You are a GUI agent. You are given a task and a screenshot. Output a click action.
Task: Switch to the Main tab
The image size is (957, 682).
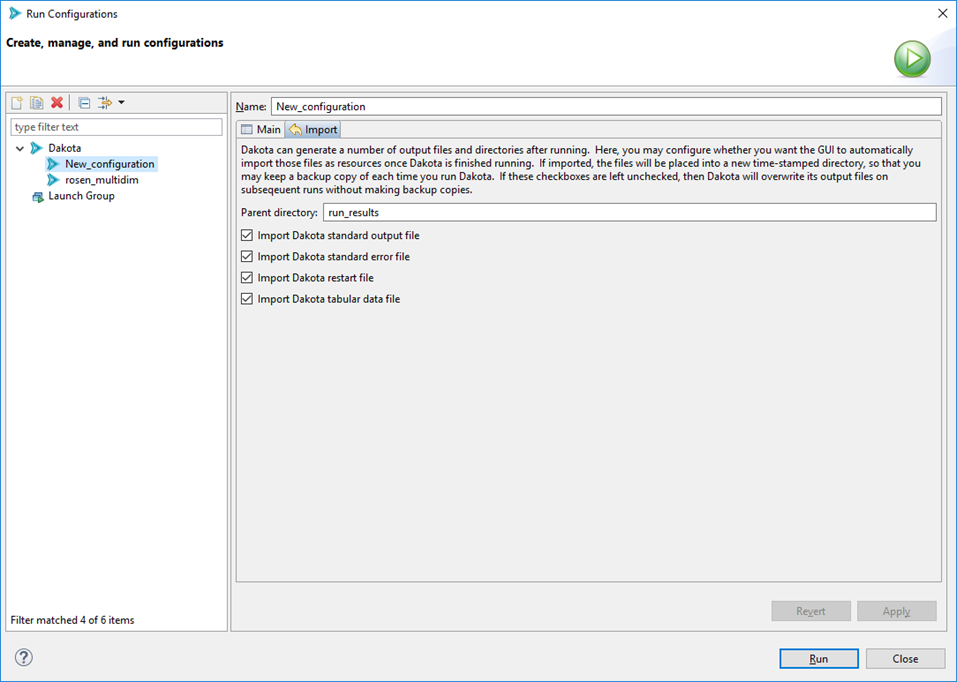pyautogui.click(x=261, y=130)
